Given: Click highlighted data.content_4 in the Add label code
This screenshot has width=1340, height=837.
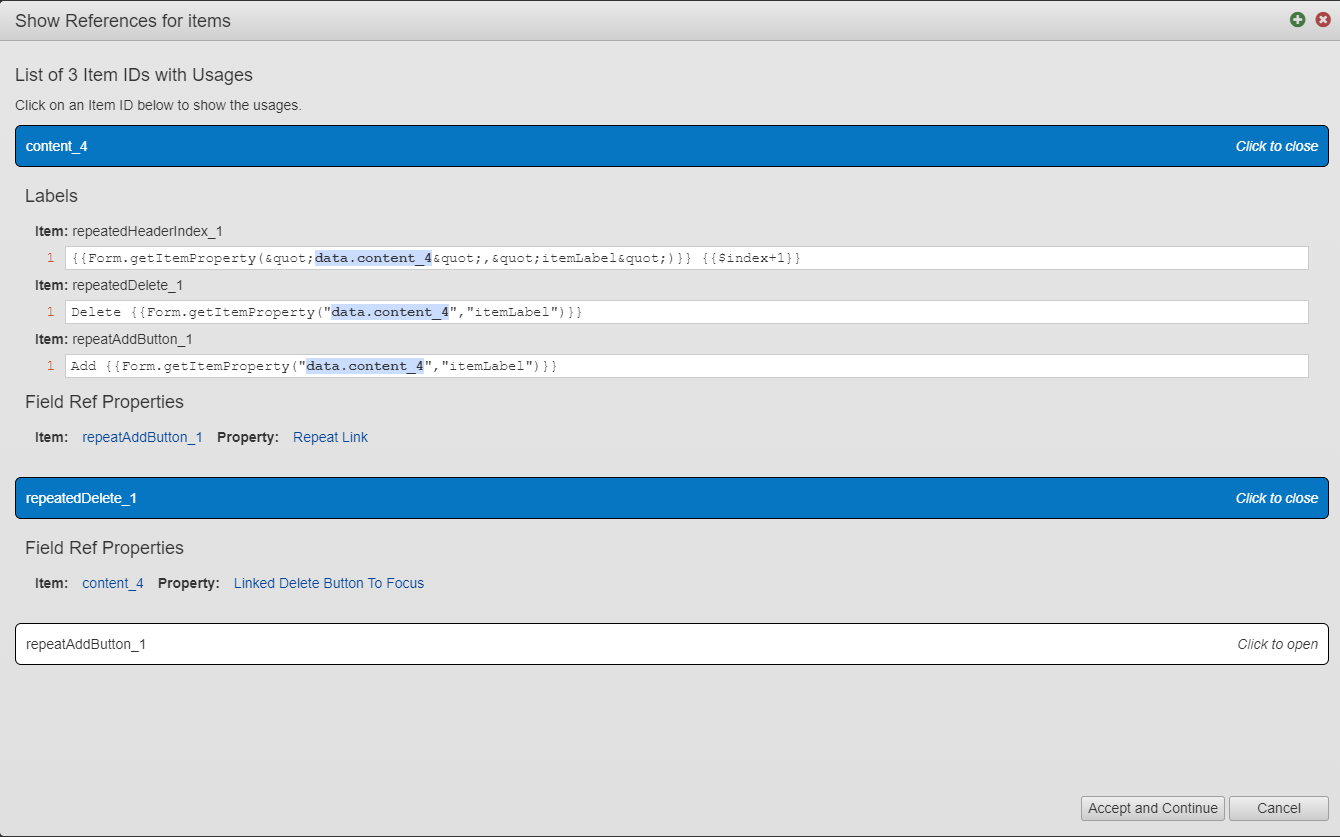Looking at the screenshot, I should pos(365,366).
